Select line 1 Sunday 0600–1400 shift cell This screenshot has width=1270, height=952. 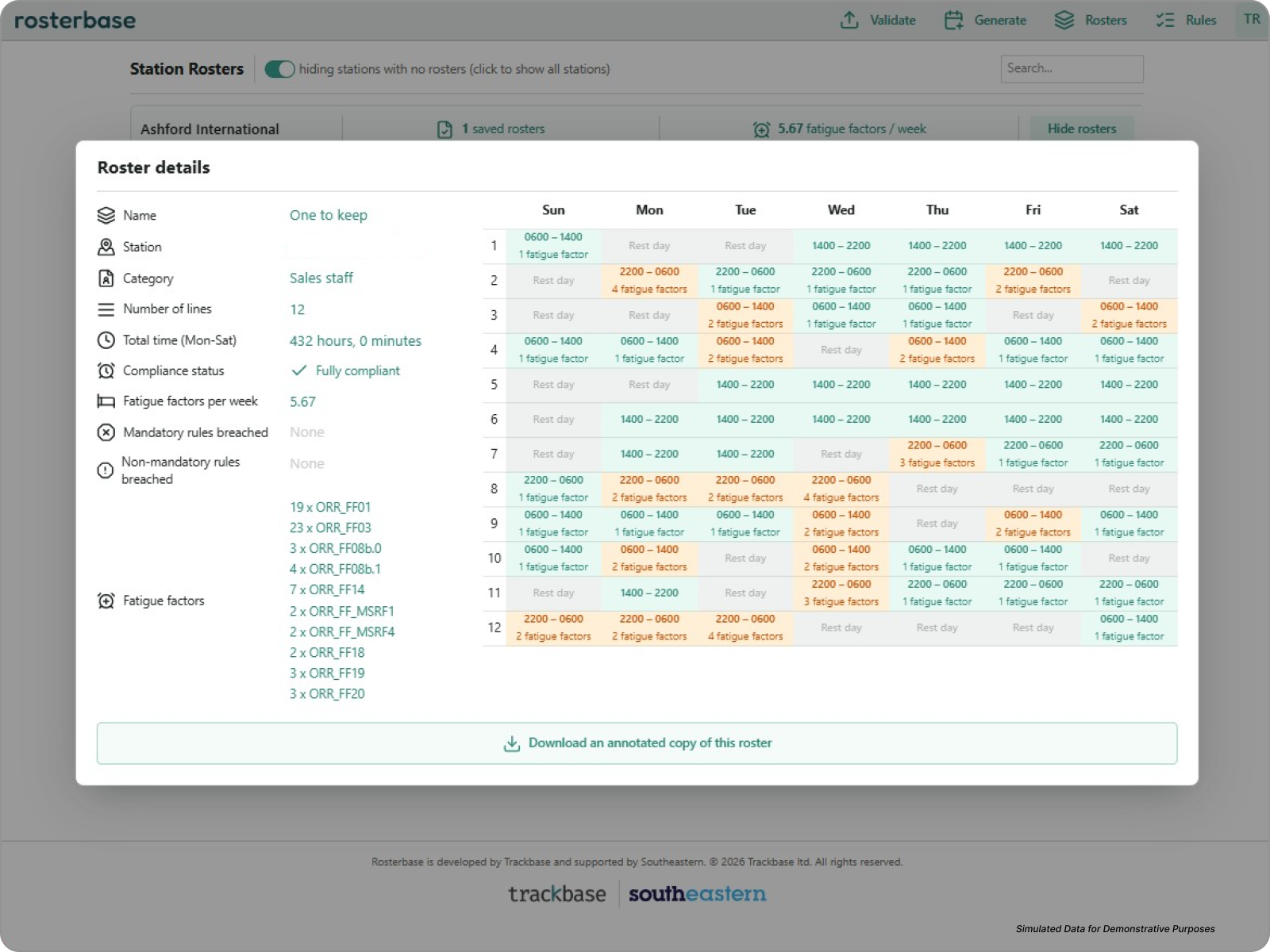pyautogui.click(x=553, y=246)
